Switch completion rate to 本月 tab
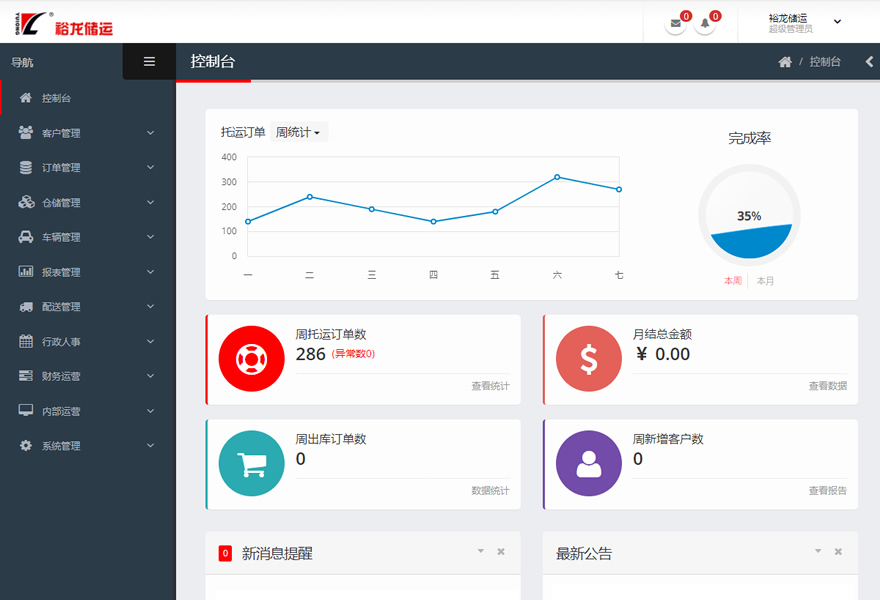This screenshot has width=880, height=600. [x=765, y=281]
